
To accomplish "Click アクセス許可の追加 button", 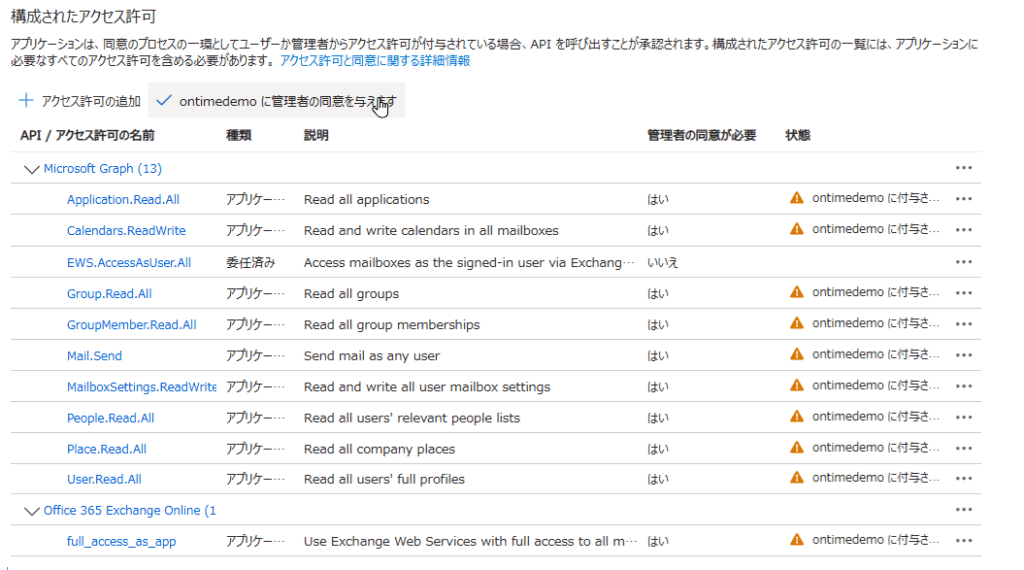I will [80, 101].
